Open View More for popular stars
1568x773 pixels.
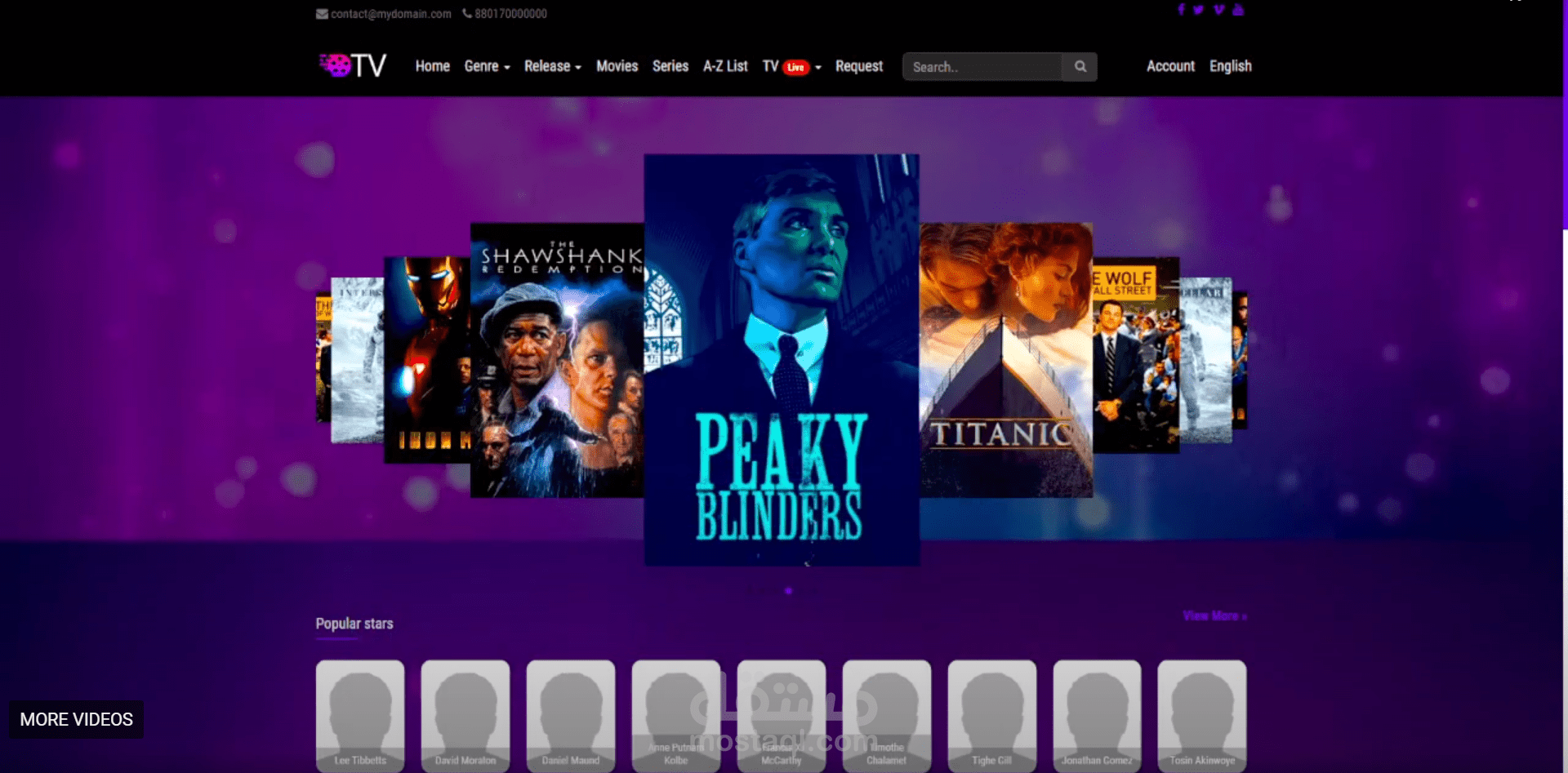pos(1214,616)
